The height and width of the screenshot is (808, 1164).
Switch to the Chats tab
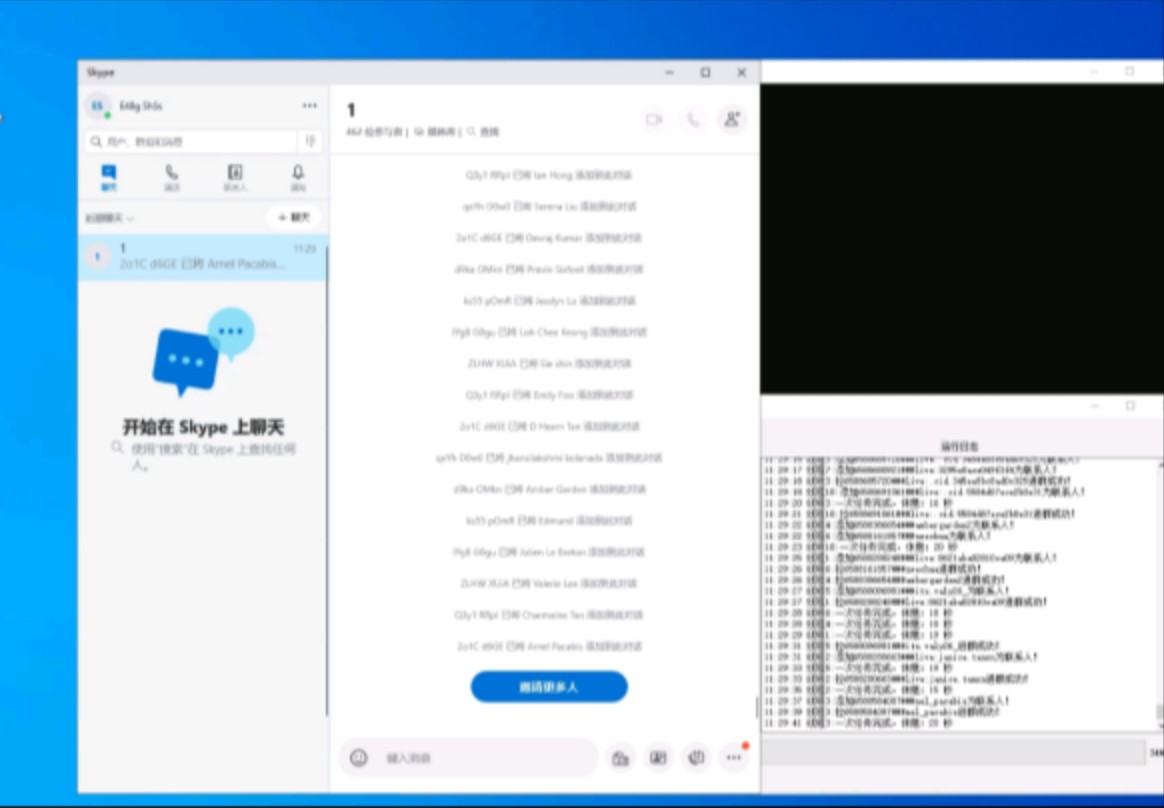(x=109, y=178)
